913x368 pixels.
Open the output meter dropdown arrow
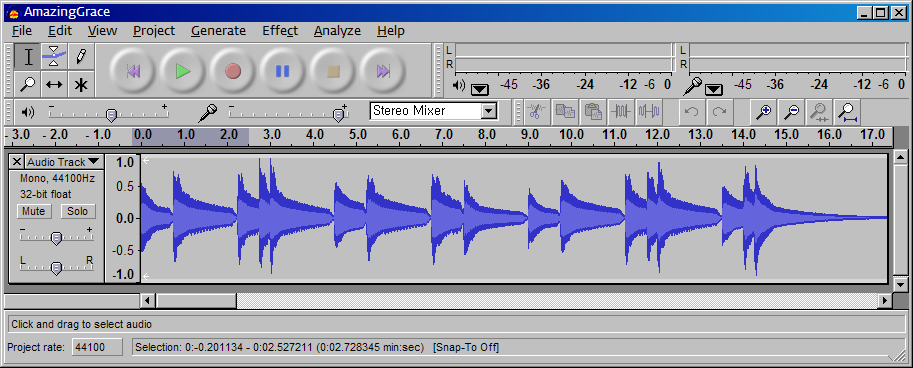(480, 89)
